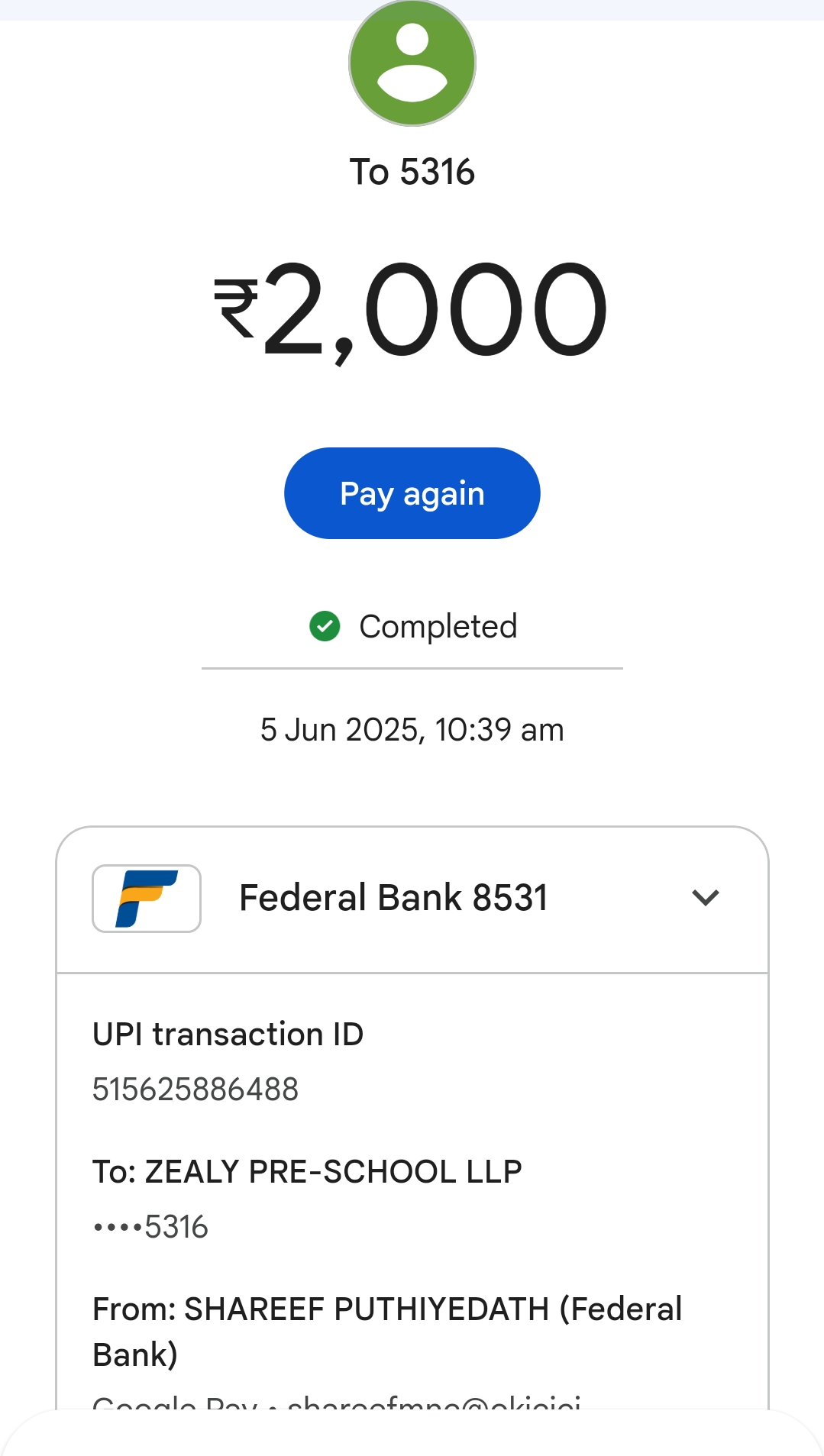The height and width of the screenshot is (1456, 824).
Task: Click the divider line under Completed status
Action: click(412, 668)
